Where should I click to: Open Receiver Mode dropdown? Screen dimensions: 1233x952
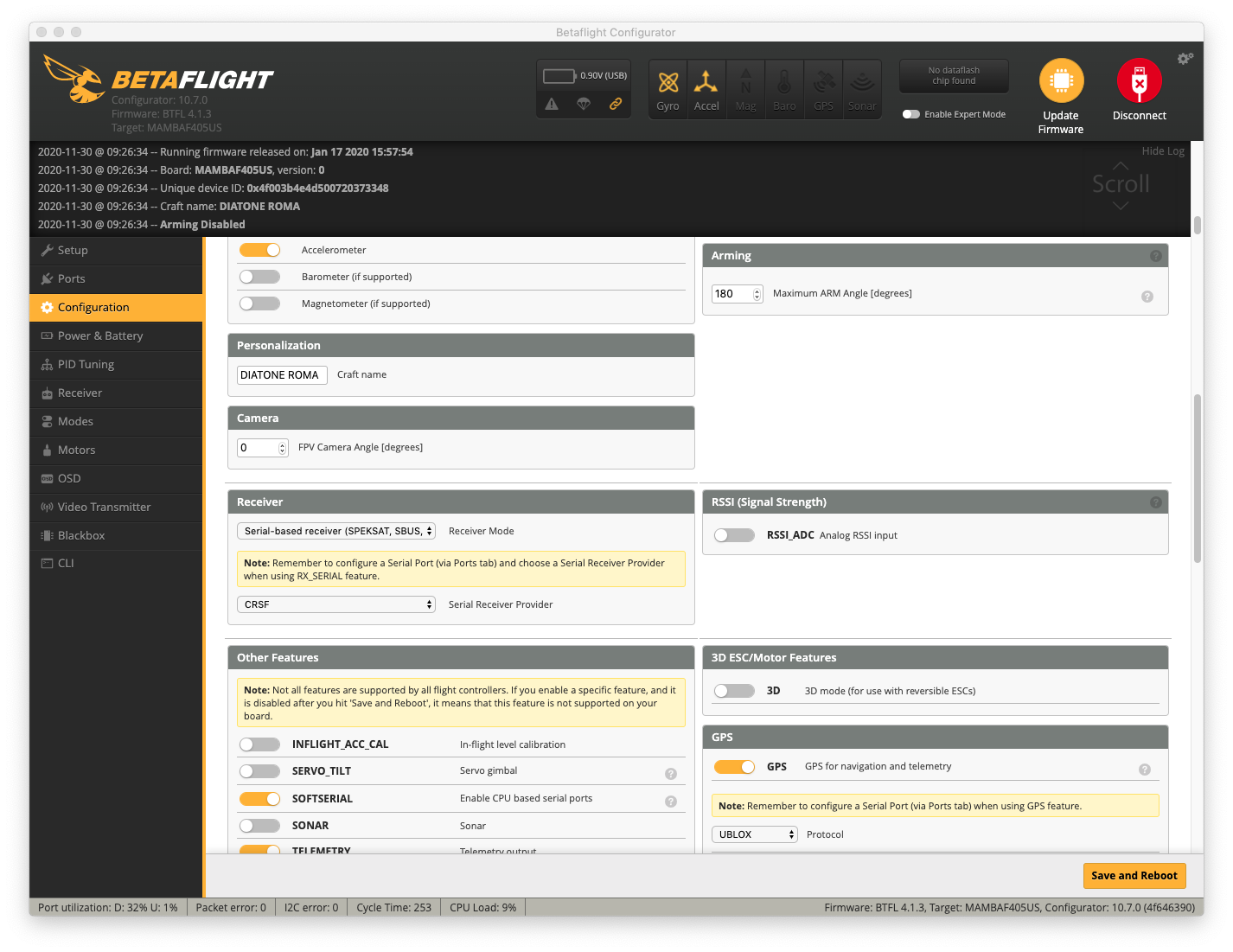tap(336, 531)
